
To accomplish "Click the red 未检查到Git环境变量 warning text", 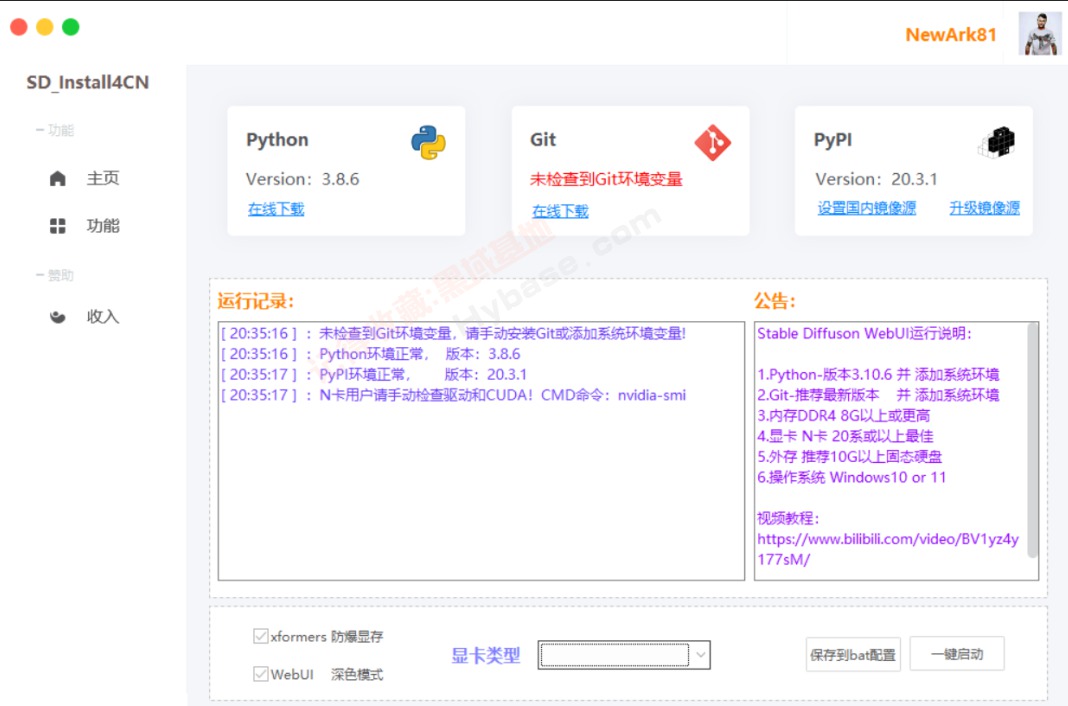I will pos(606,179).
